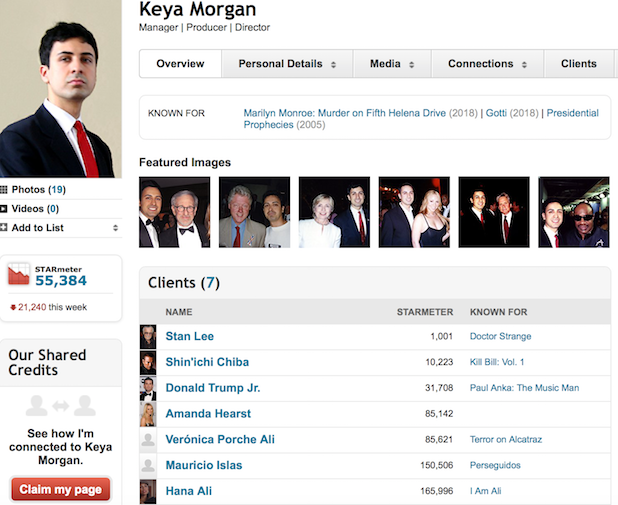This screenshot has height=505, width=618.
Task: Click Keya Morgan's main profile photo
Action: click(61, 89)
